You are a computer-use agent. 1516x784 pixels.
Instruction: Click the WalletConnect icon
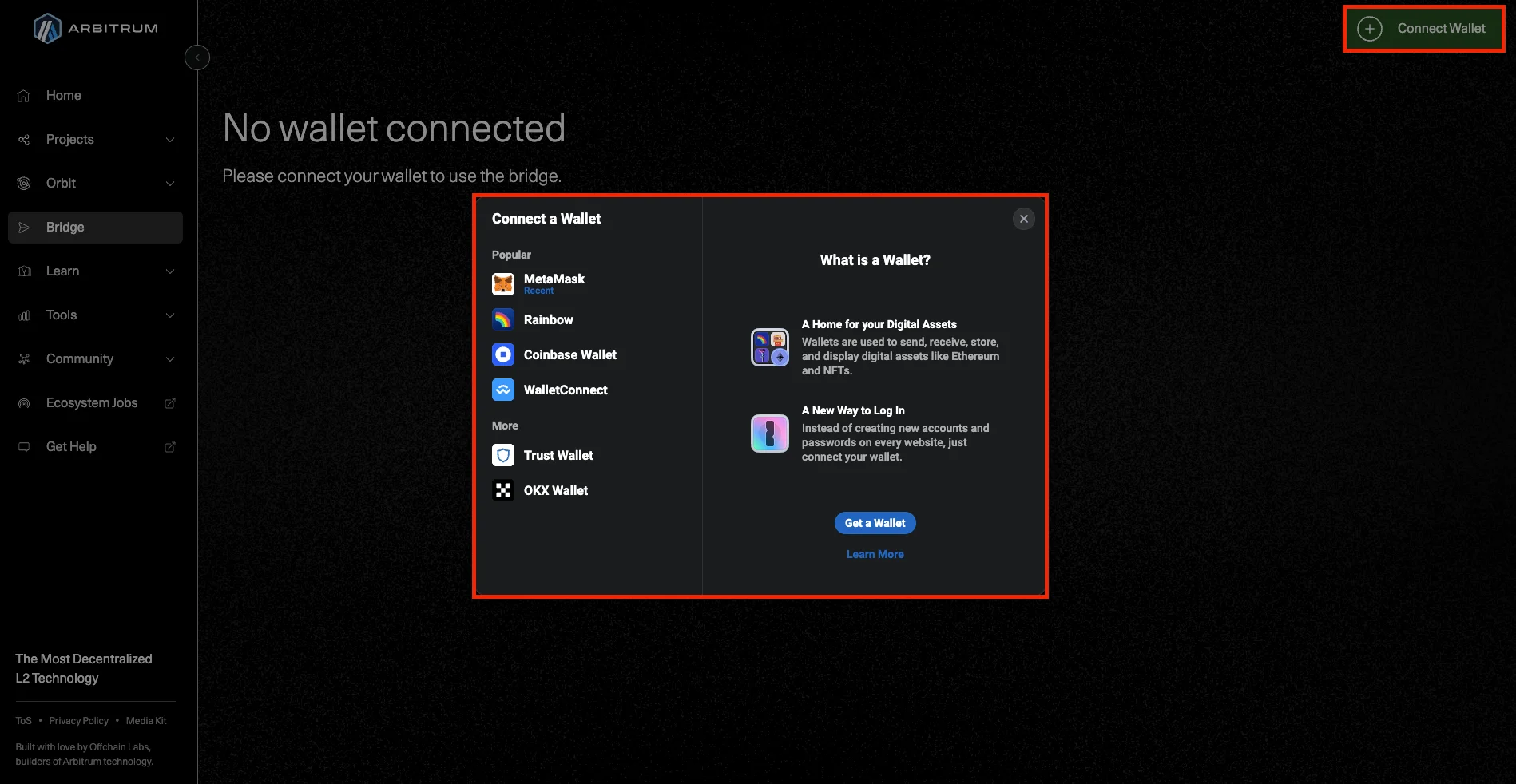click(x=503, y=390)
